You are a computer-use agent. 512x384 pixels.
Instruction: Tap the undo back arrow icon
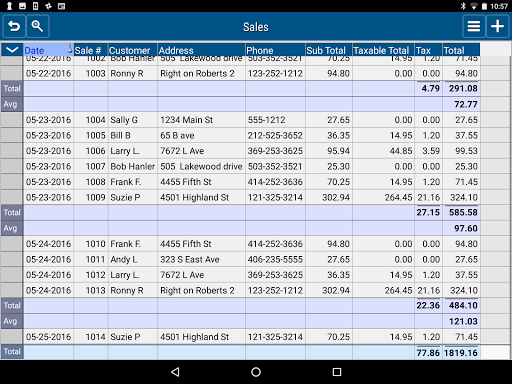pyautogui.click(x=14, y=26)
